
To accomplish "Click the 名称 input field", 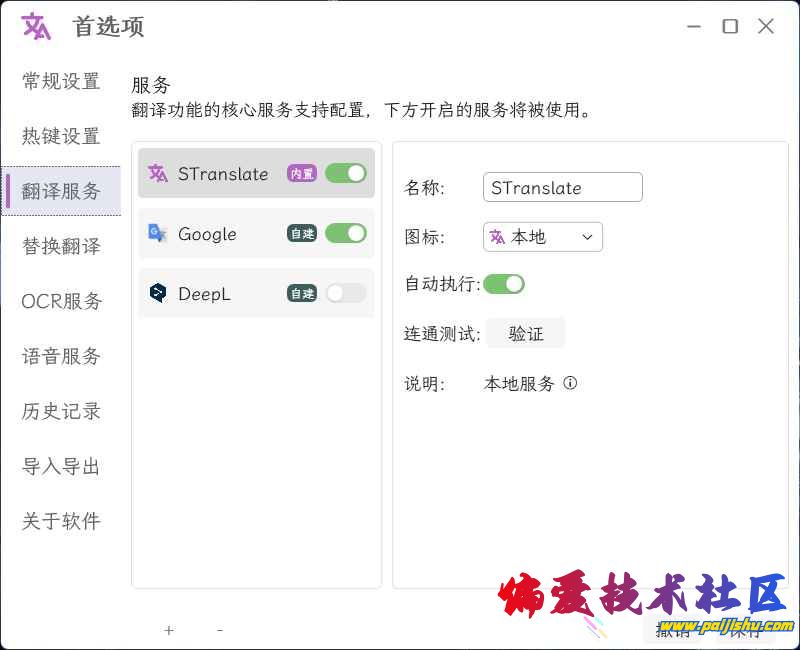I will pos(562,188).
